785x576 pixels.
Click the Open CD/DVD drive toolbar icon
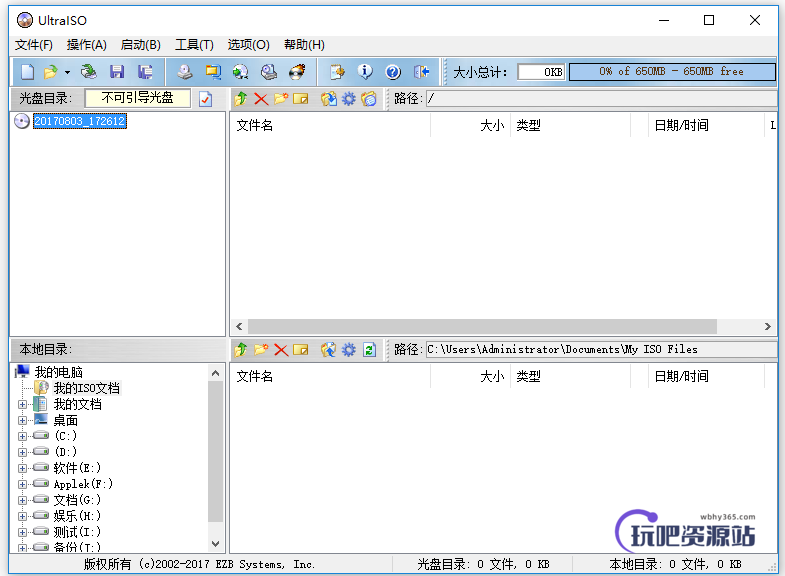pyautogui.click(x=89, y=72)
